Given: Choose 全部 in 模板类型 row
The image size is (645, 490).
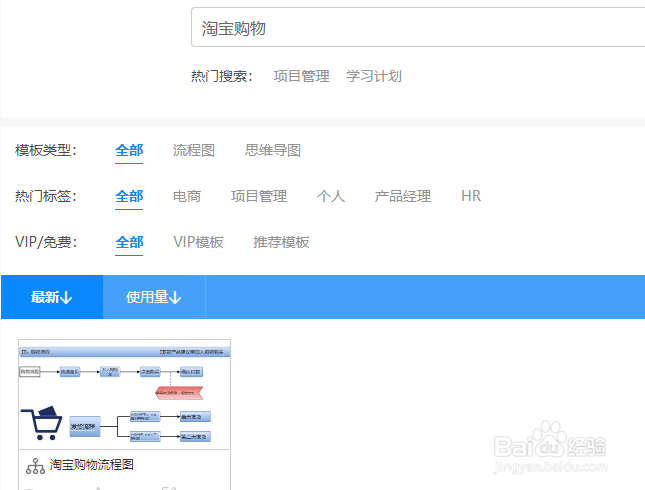Looking at the screenshot, I should point(129,151).
